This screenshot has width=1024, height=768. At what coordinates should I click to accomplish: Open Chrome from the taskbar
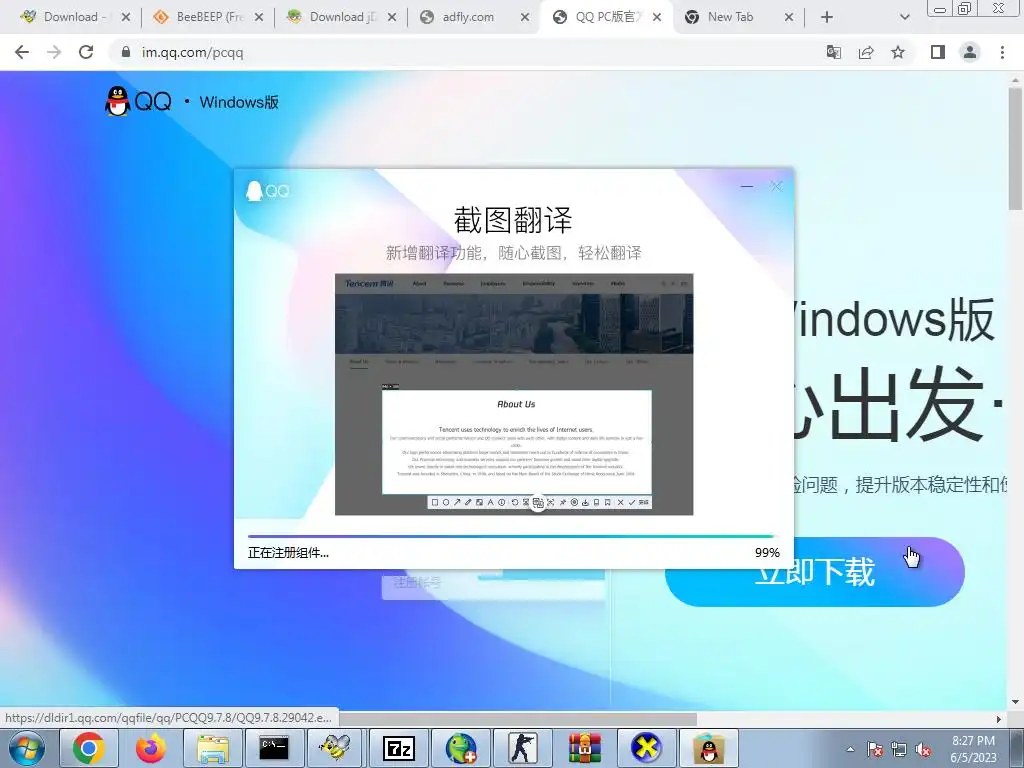tap(89, 748)
